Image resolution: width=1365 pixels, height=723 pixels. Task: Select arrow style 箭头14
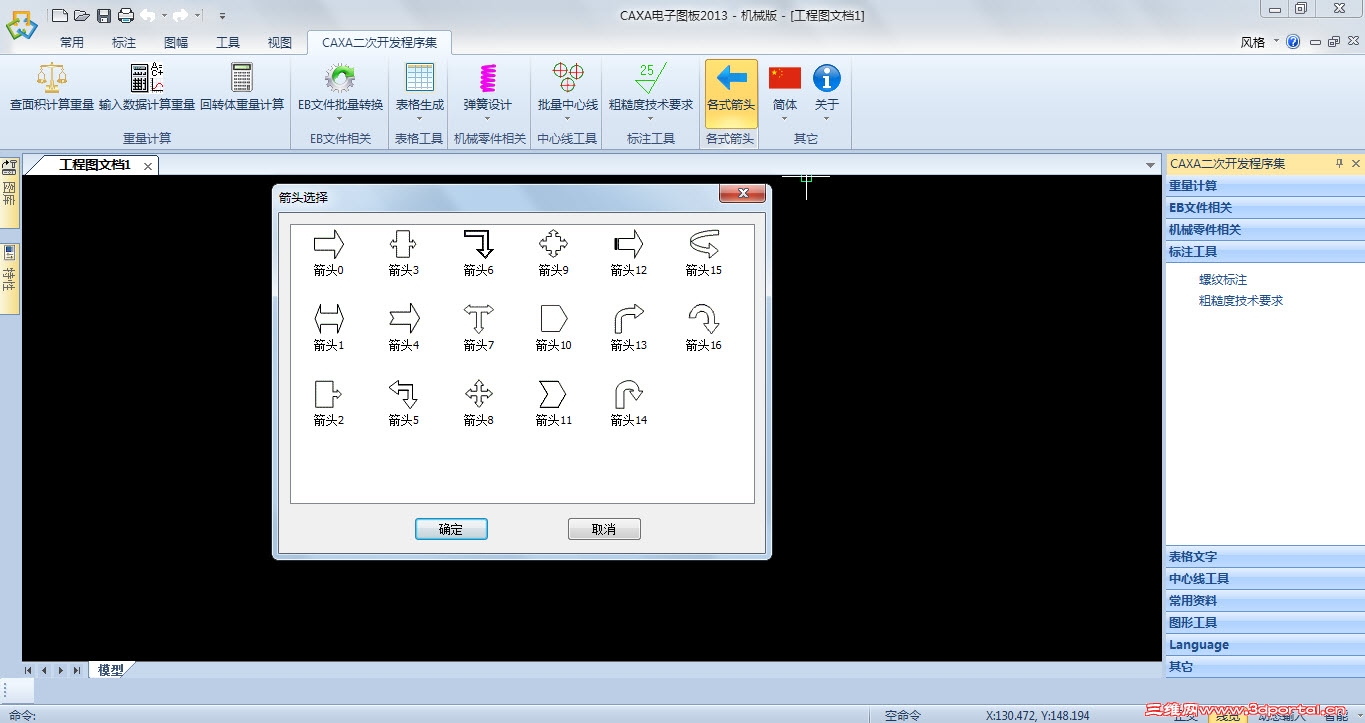pos(628,402)
